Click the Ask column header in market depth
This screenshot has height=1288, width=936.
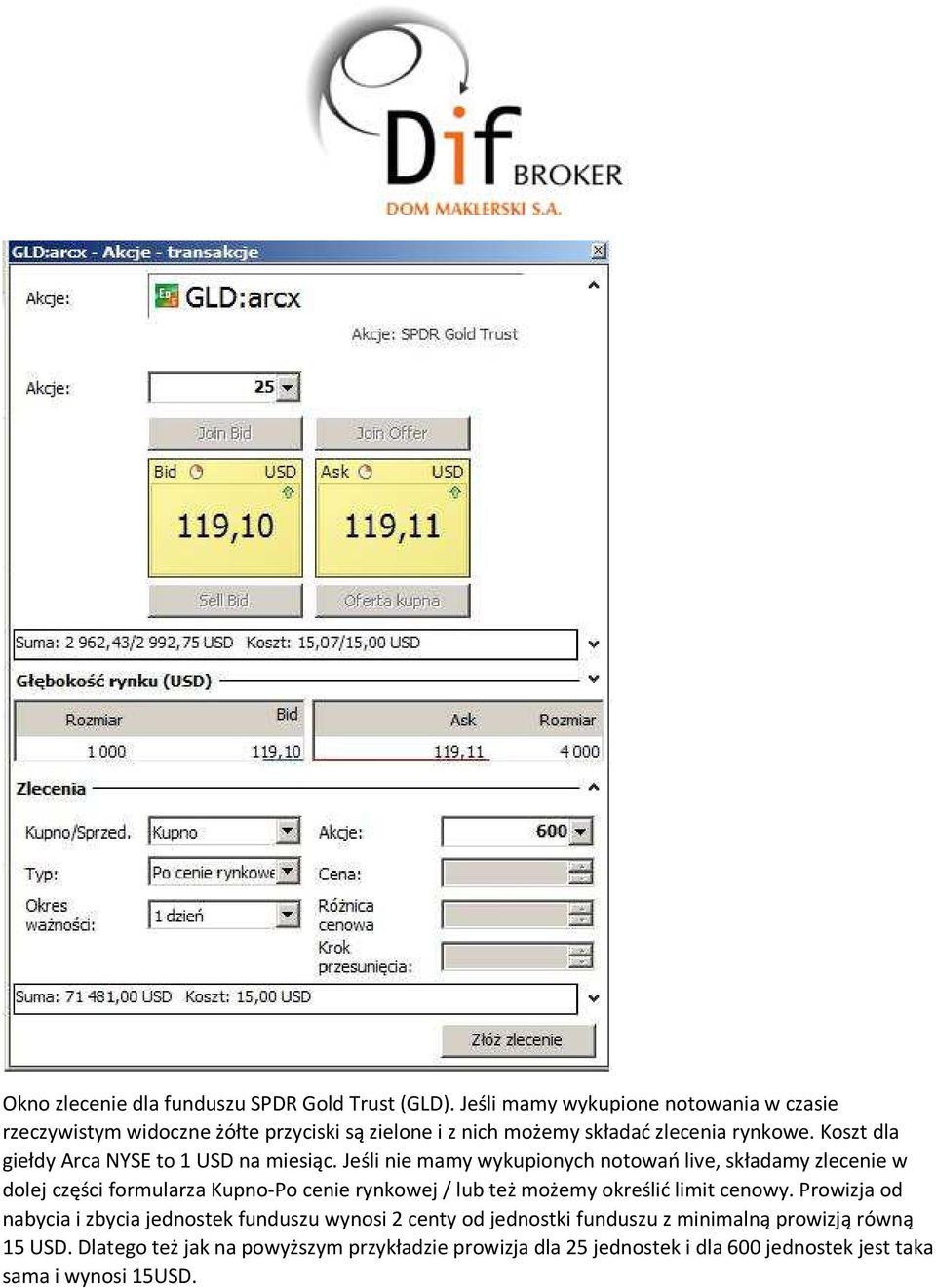pos(463,721)
